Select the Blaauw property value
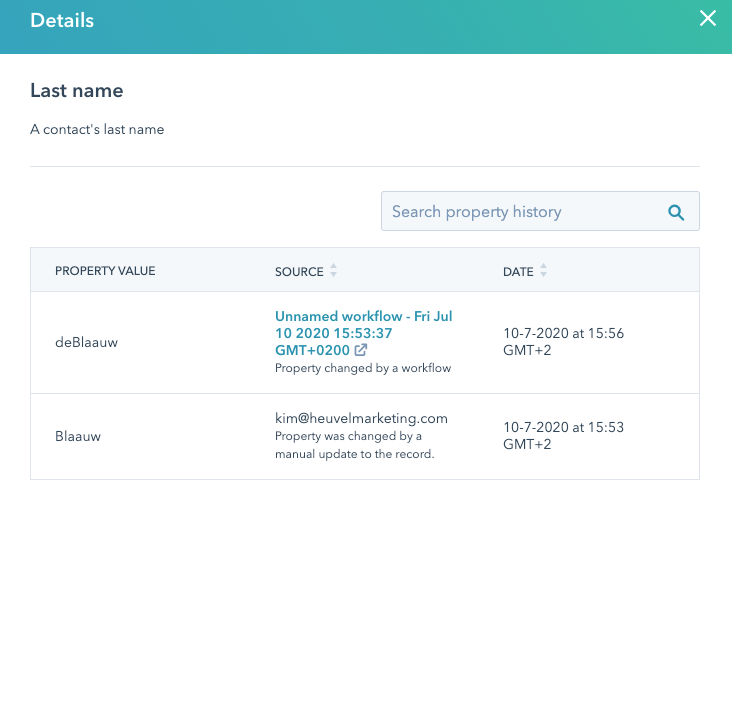This screenshot has width=732, height=716. tap(78, 436)
